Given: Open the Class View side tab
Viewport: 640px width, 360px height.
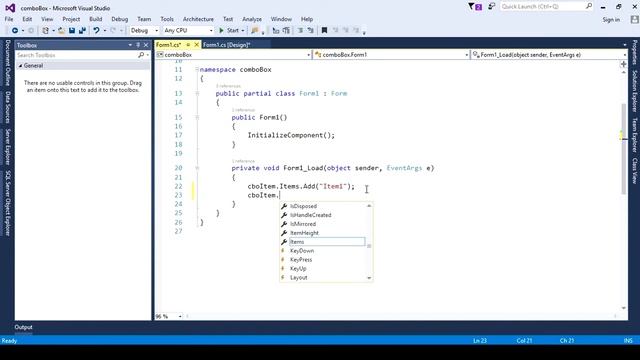Looking at the screenshot, I should click(x=634, y=171).
